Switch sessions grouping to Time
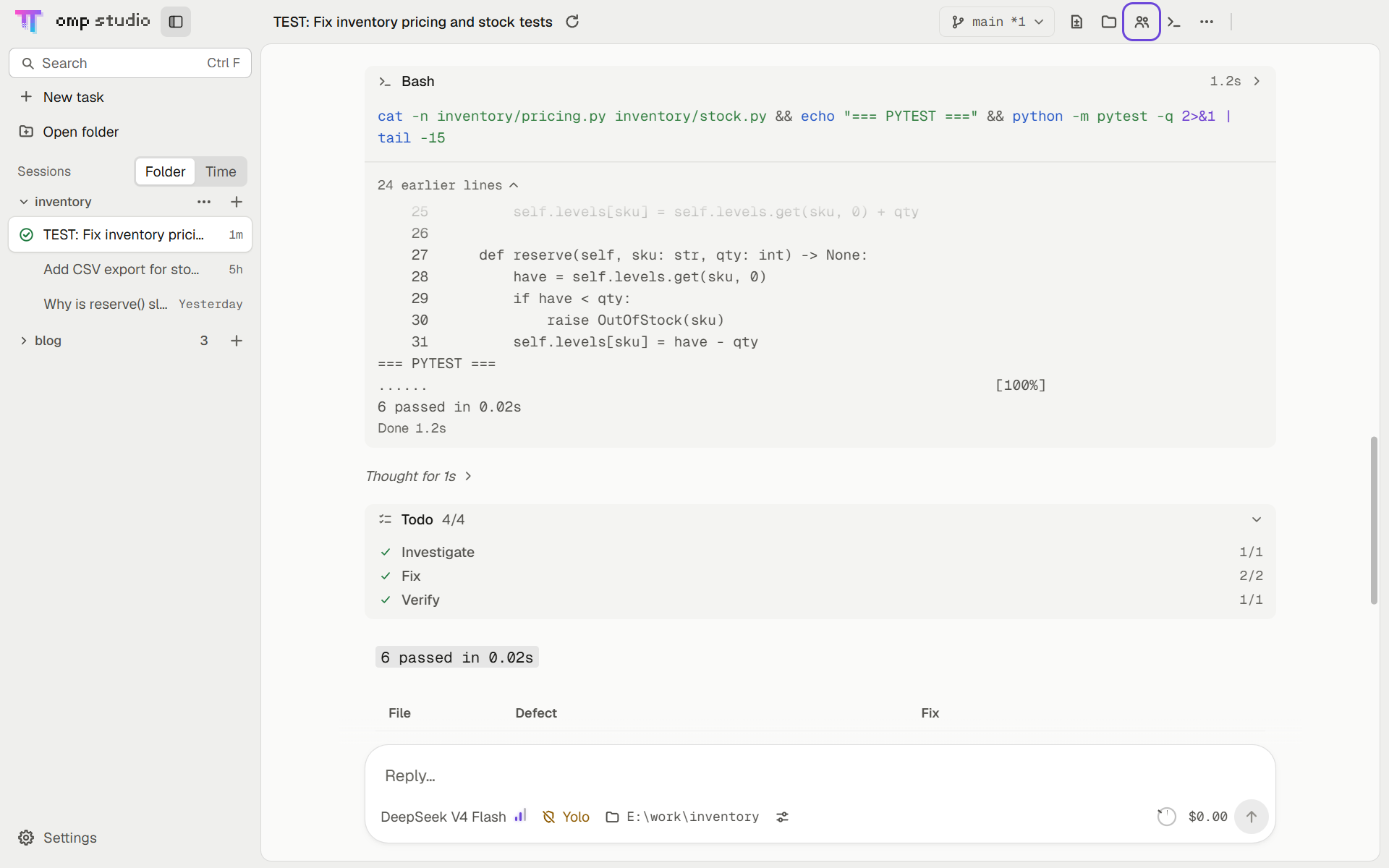 tap(221, 171)
